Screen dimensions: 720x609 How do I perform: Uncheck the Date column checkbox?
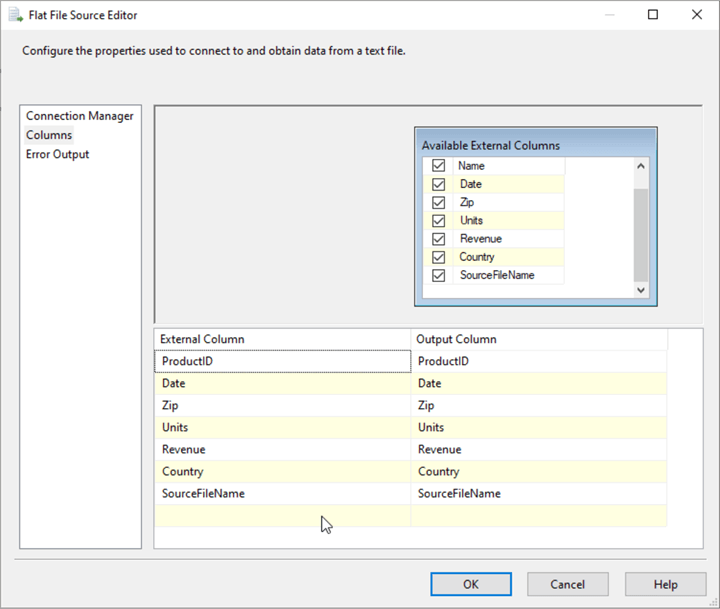(438, 184)
